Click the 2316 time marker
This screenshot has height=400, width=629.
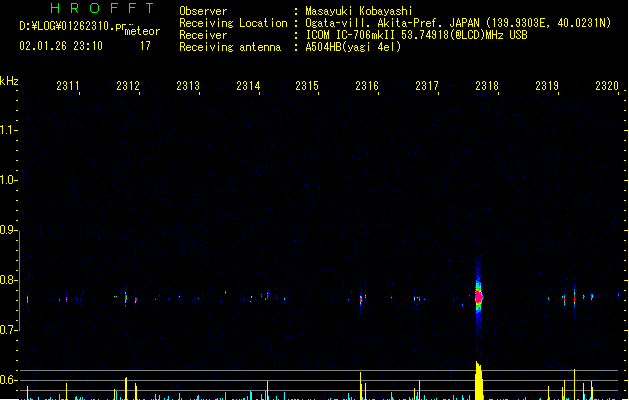click(367, 86)
